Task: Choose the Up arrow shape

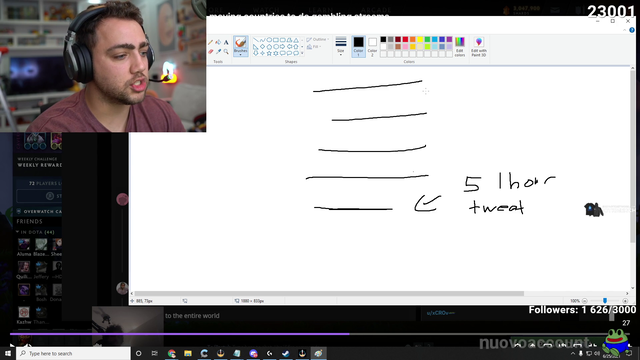Action: [x=296, y=47]
